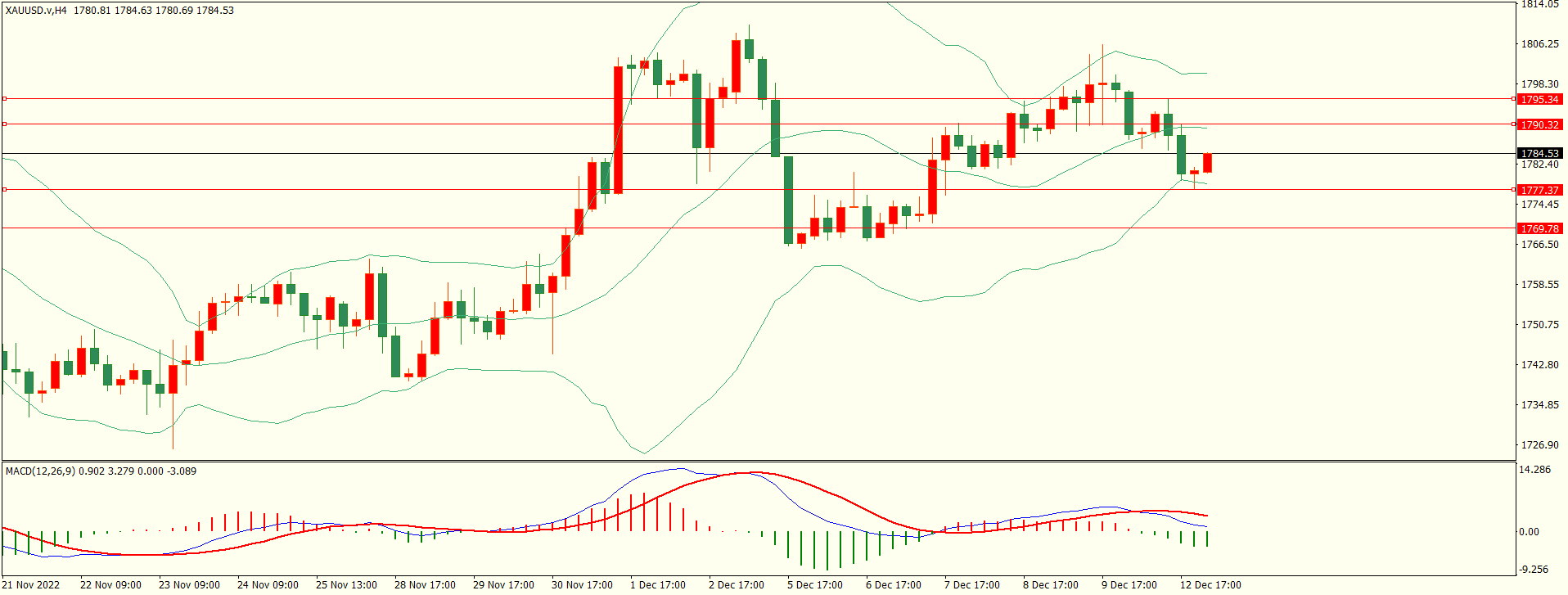Image resolution: width=1568 pixels, height=595 pixels.
Task: Select the 5 Dec 17:00 time axis label
Action: 814,585
